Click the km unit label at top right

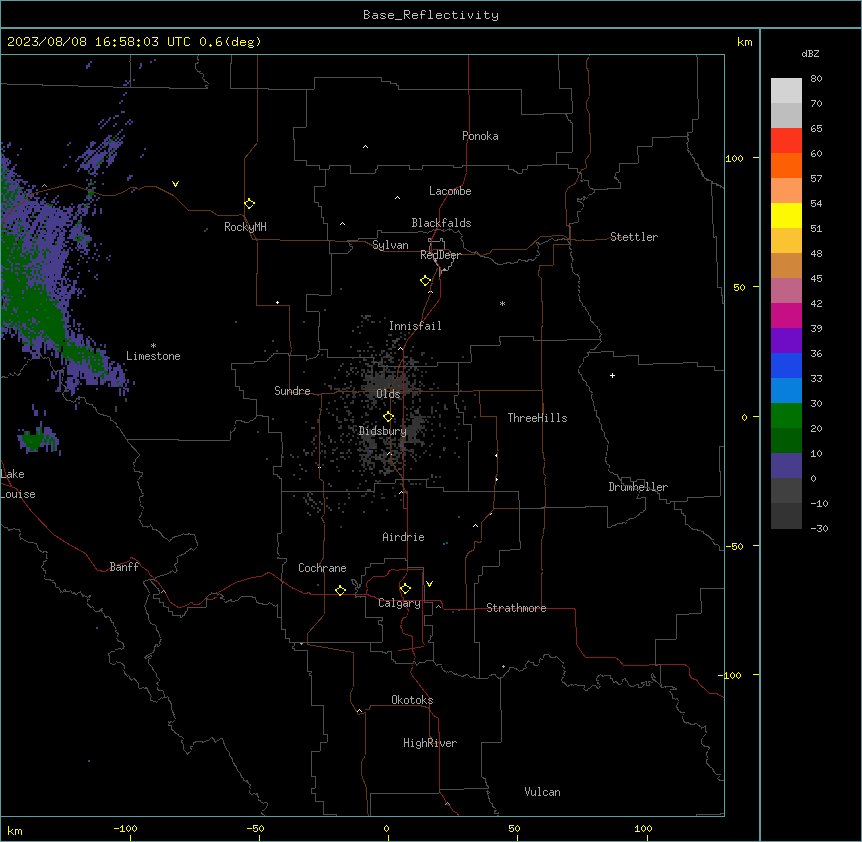[x=745, y=42]
